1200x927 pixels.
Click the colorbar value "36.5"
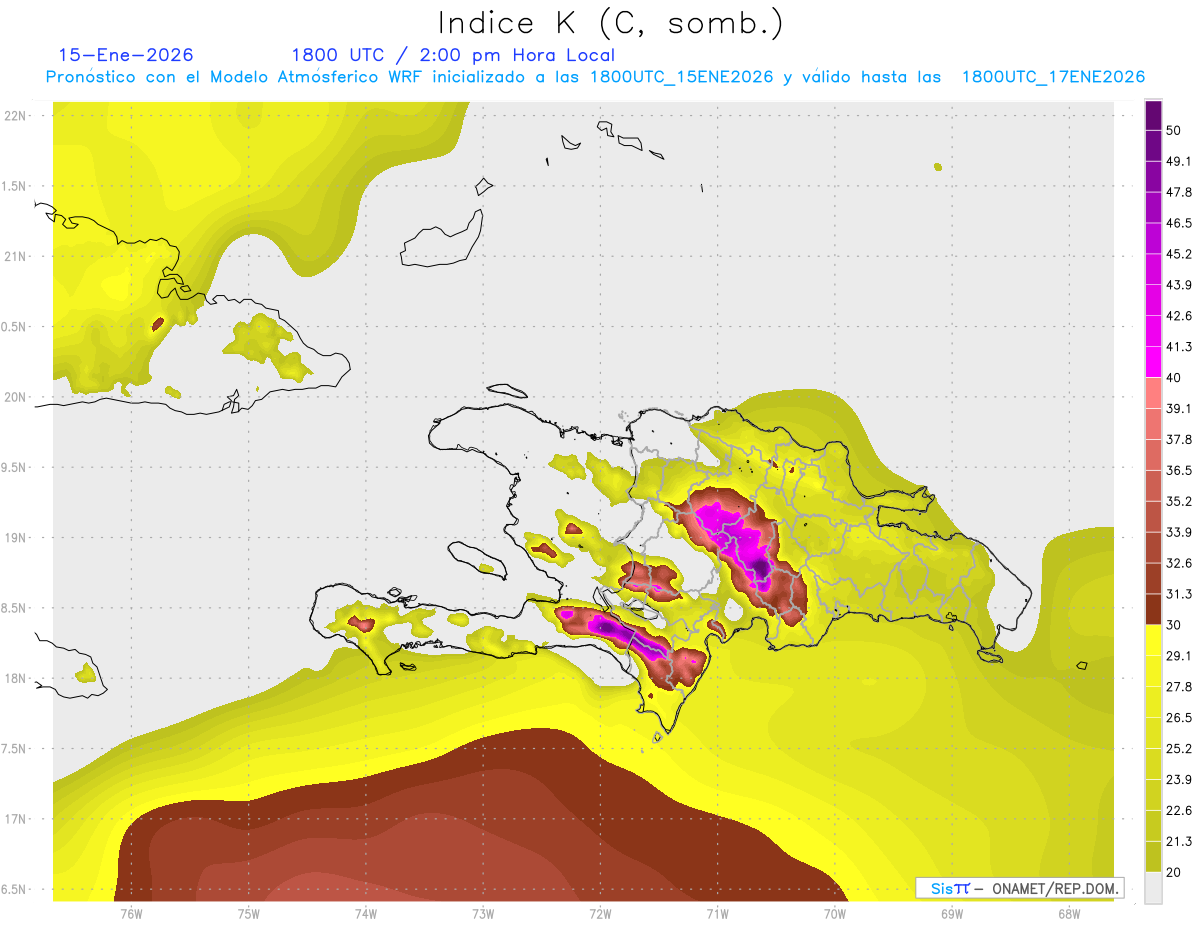tap(1178, 471)
